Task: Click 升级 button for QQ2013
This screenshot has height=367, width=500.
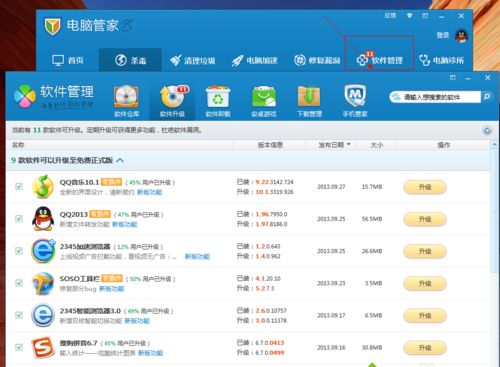Action: click(x=425, y=219)
